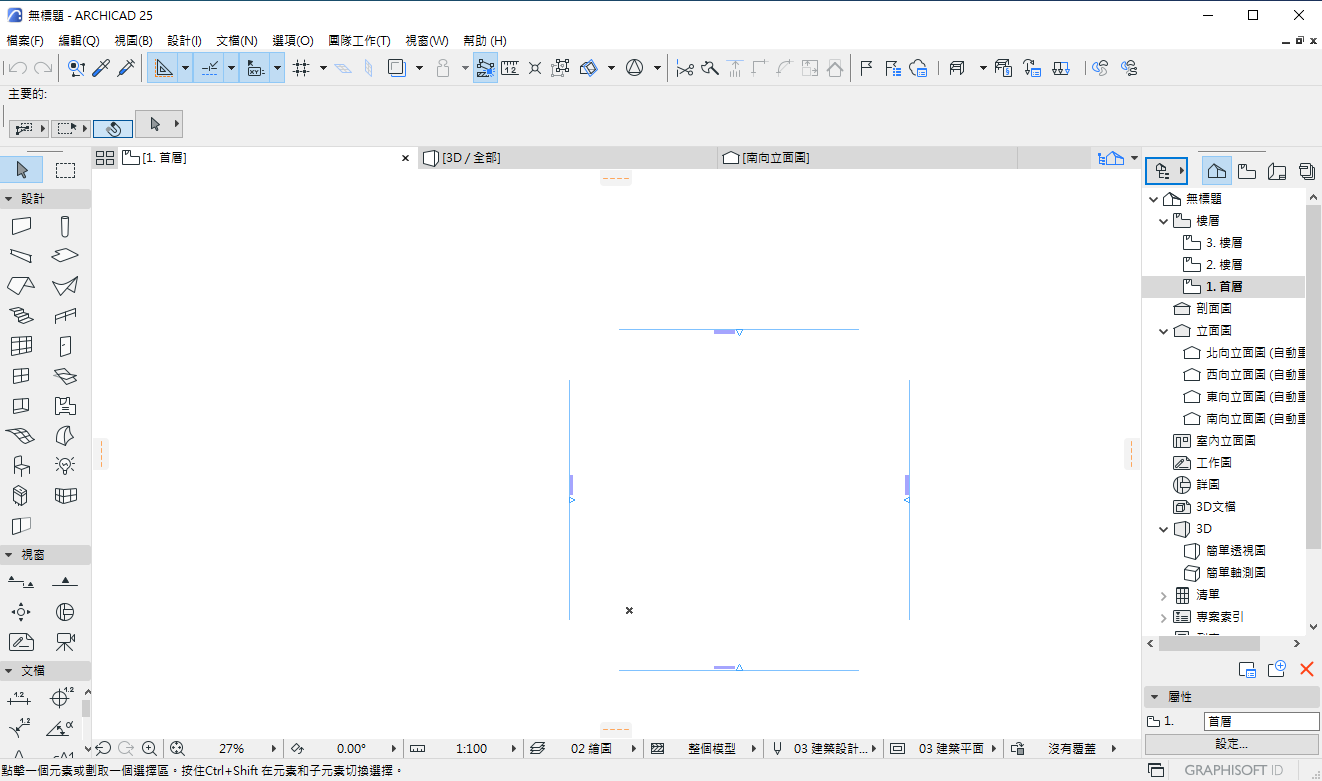The image size is (1322, 781).
Task: Open the 1:100 scale dropdown
Action: [470, 748]
